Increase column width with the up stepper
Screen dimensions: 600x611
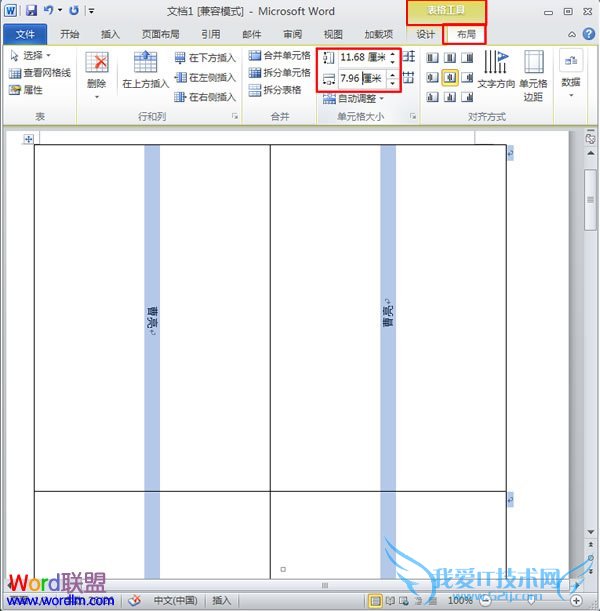[x=393, y=75]
